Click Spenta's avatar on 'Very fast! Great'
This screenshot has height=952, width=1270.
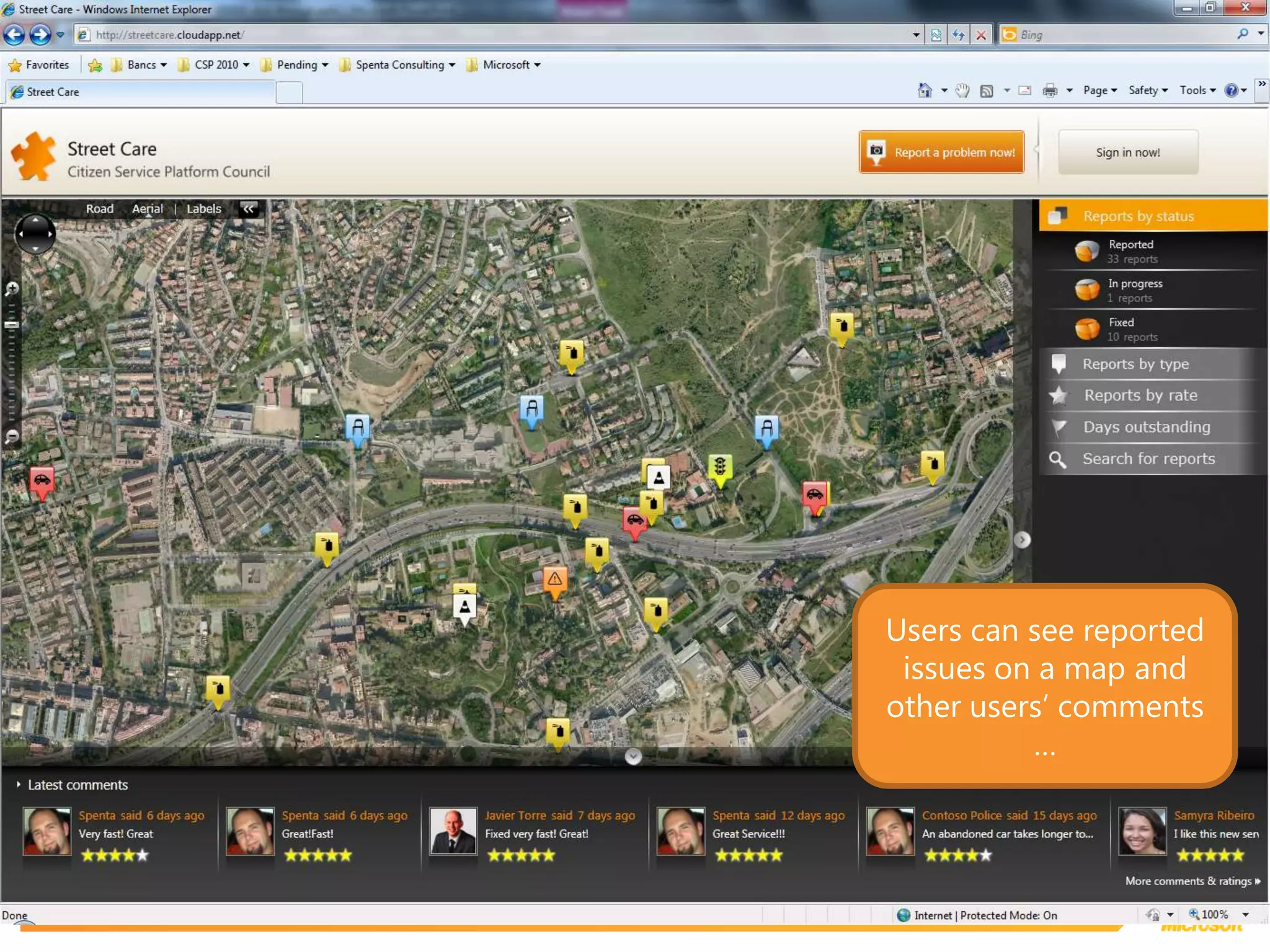[47, 831]
